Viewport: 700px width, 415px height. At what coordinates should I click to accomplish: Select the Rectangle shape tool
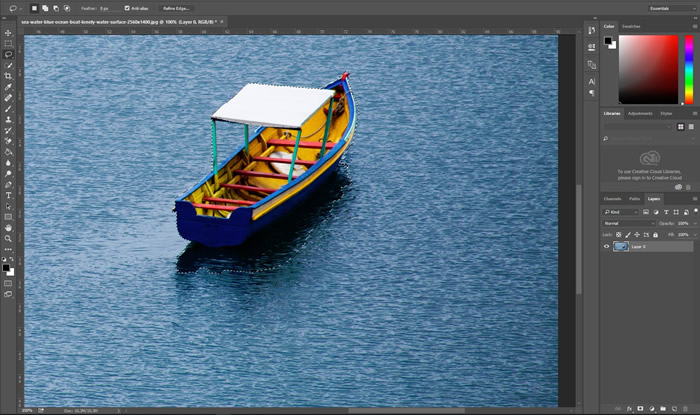pos(8,217)
